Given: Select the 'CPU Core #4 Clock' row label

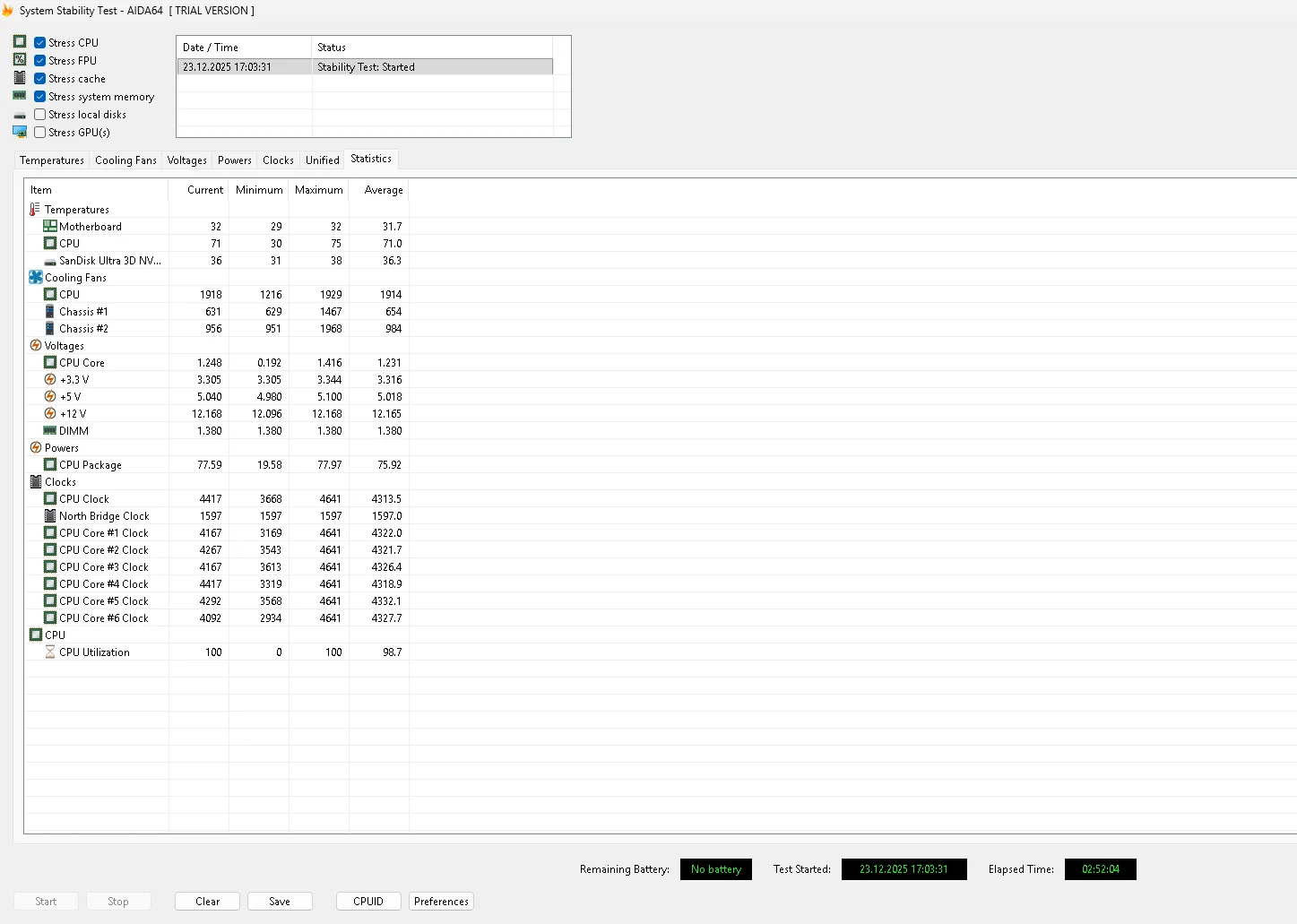Looking at the screenshot, I should 104,584.
